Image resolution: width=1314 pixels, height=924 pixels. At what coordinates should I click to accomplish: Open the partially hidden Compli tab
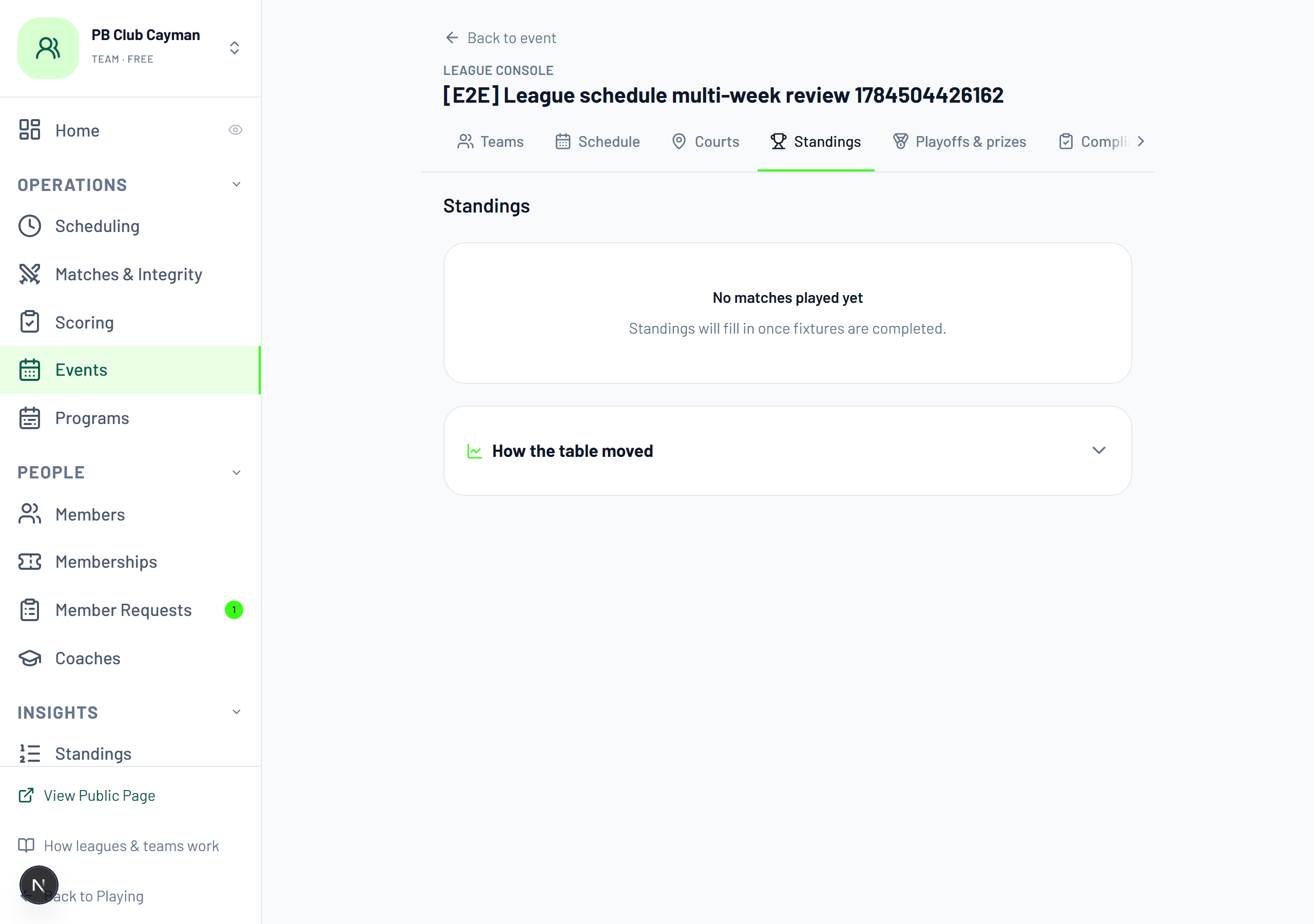point(1094,141)
